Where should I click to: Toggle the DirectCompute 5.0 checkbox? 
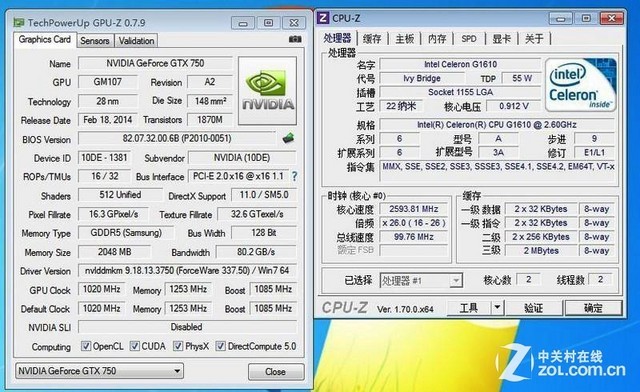point(220,346)
